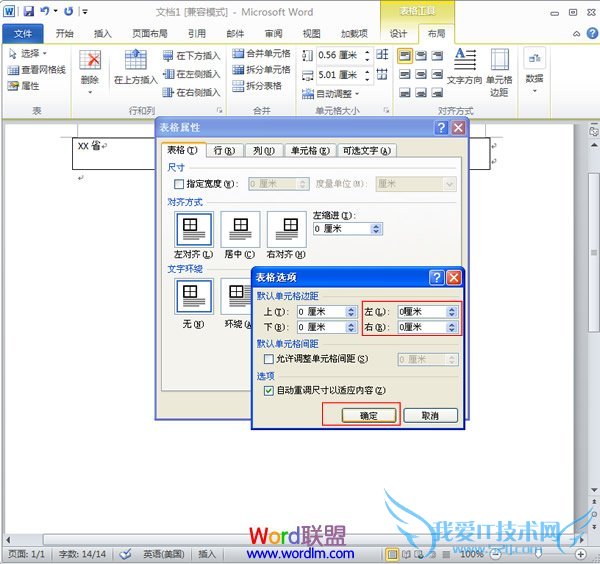Click Insert Below (在下方插入)
The height and width of the screenshot is (564, 600).
coord(192,56)
